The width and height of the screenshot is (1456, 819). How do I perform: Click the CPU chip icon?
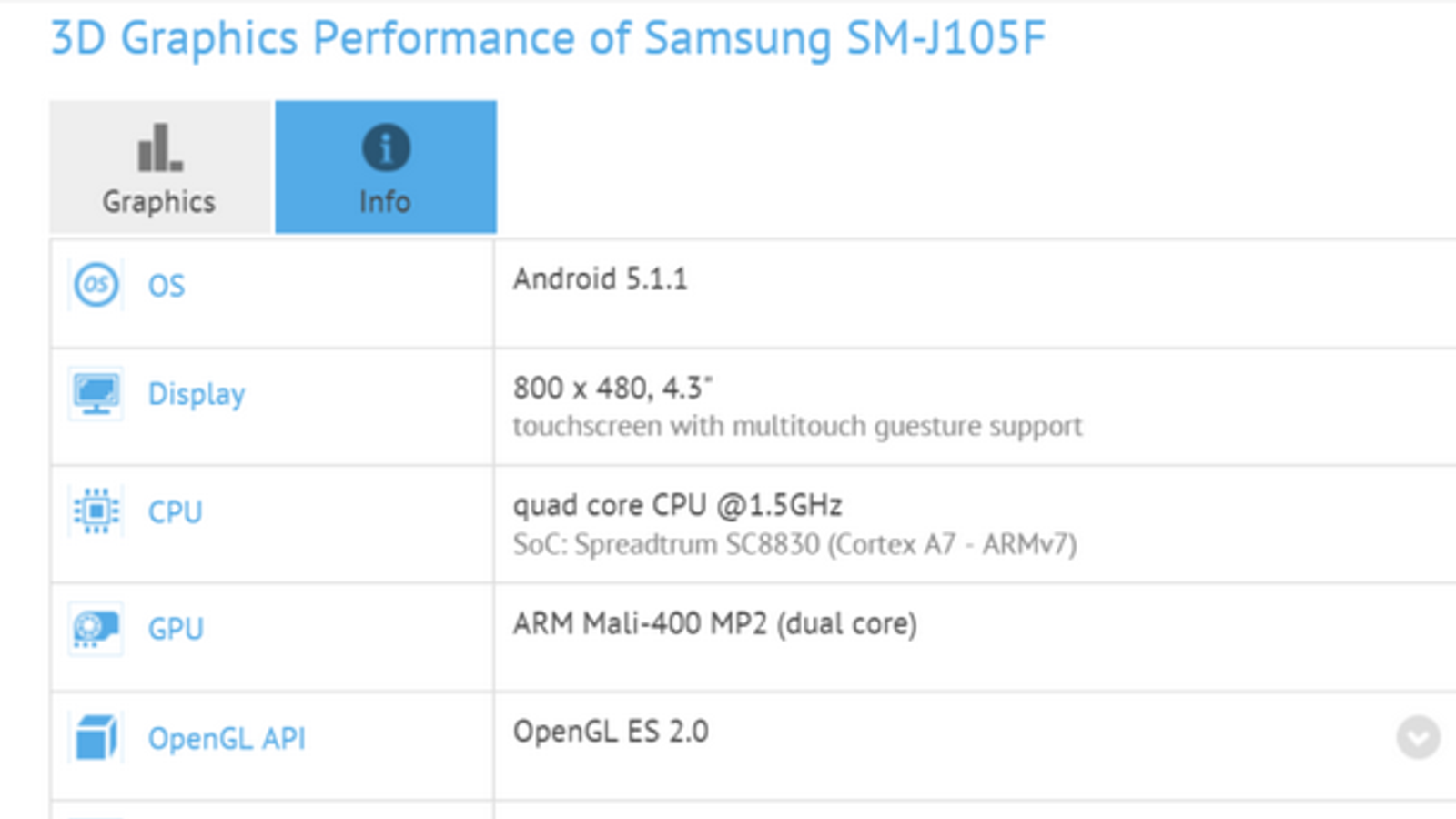pyautogui.click(x=96, y=511)
